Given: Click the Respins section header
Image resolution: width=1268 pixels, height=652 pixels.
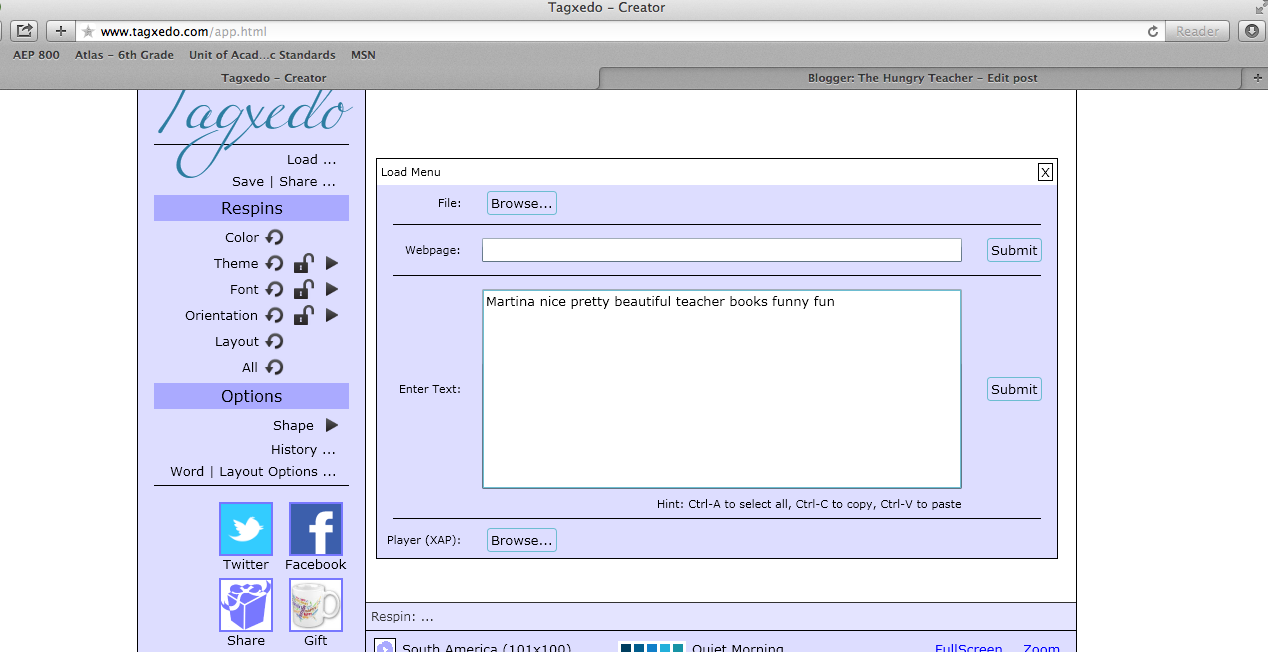Looking at the screenshot, I should tap(251, 208).
